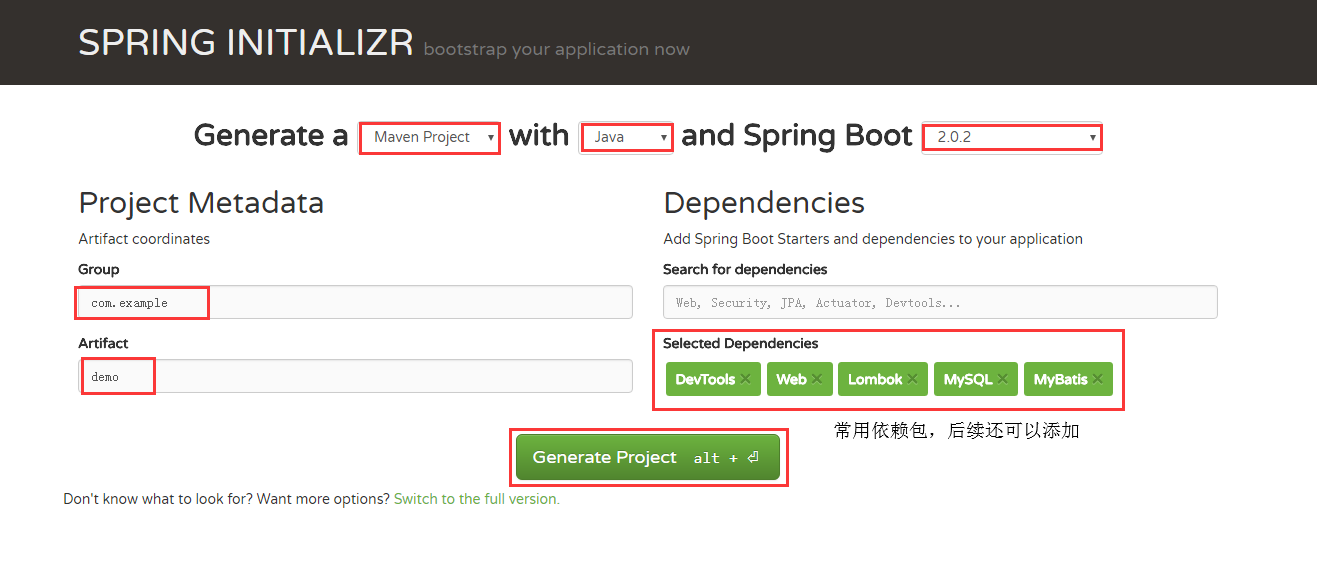Open the Spring Boot 2.0.2 version dropdown
Image resolution: width=1317 pixels, height=563 pixels.
point(1012,137)
